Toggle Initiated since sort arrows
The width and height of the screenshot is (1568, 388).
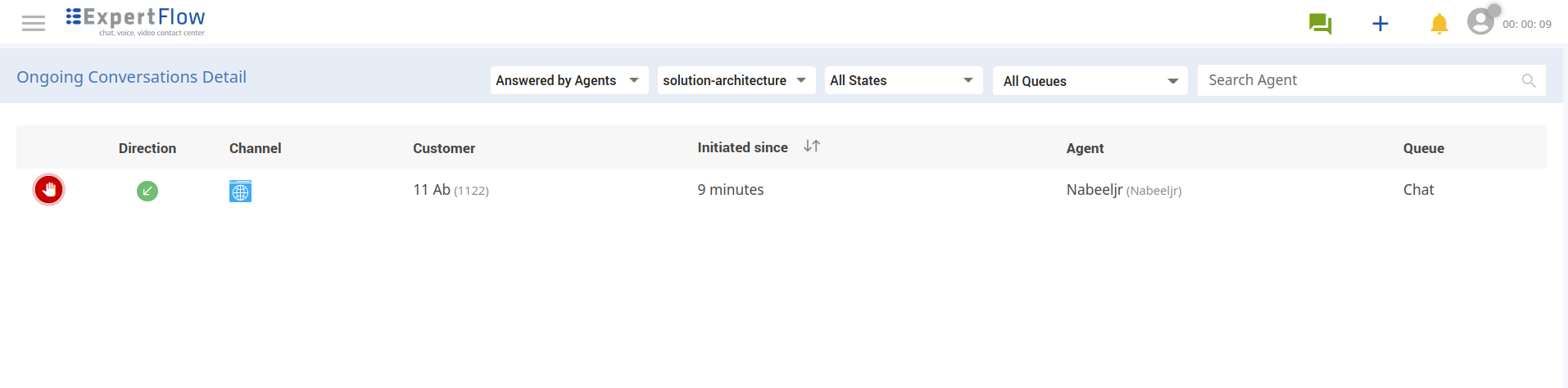[812, 147]
